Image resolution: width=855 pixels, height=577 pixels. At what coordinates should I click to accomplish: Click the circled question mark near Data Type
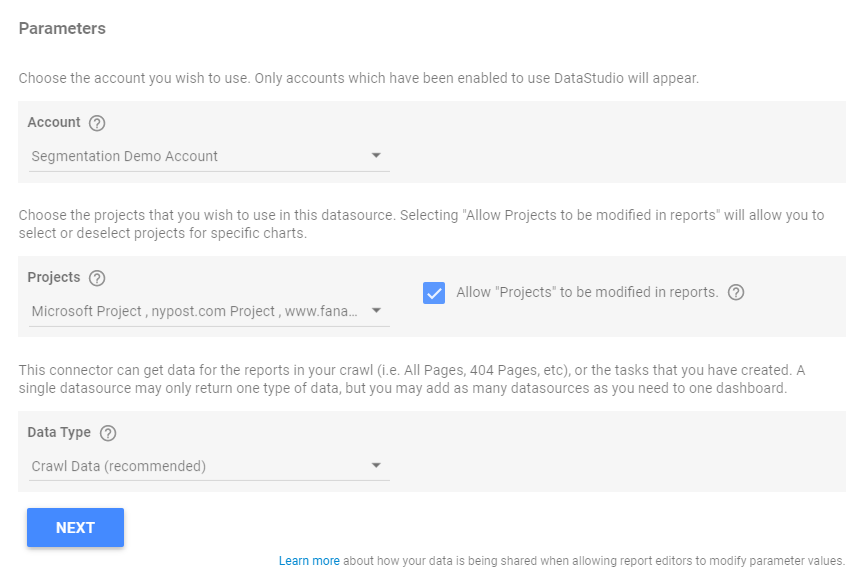pos(109,433)
